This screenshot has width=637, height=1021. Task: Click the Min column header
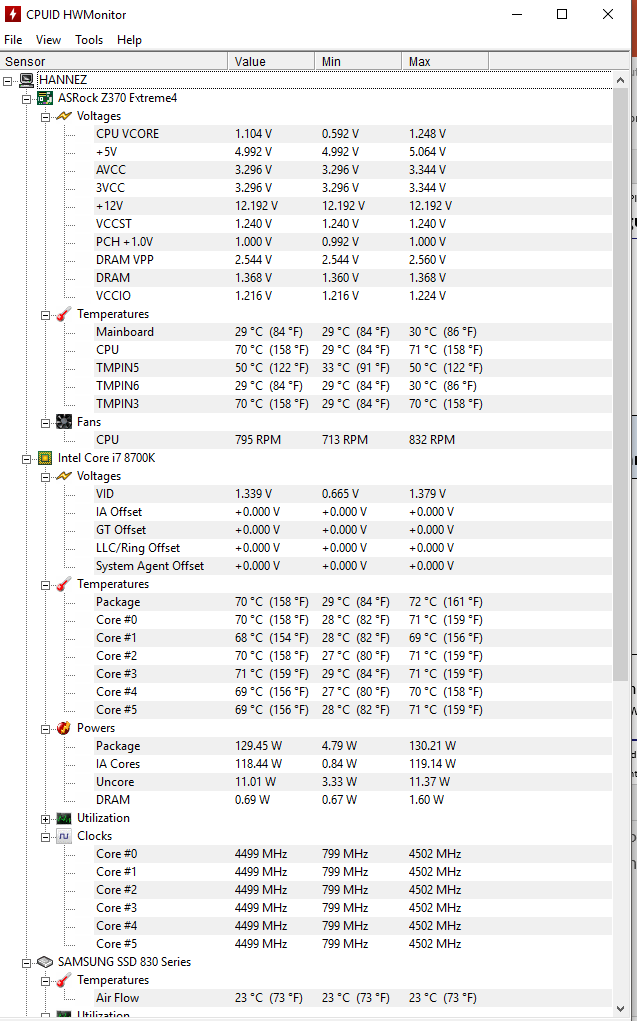358,61
